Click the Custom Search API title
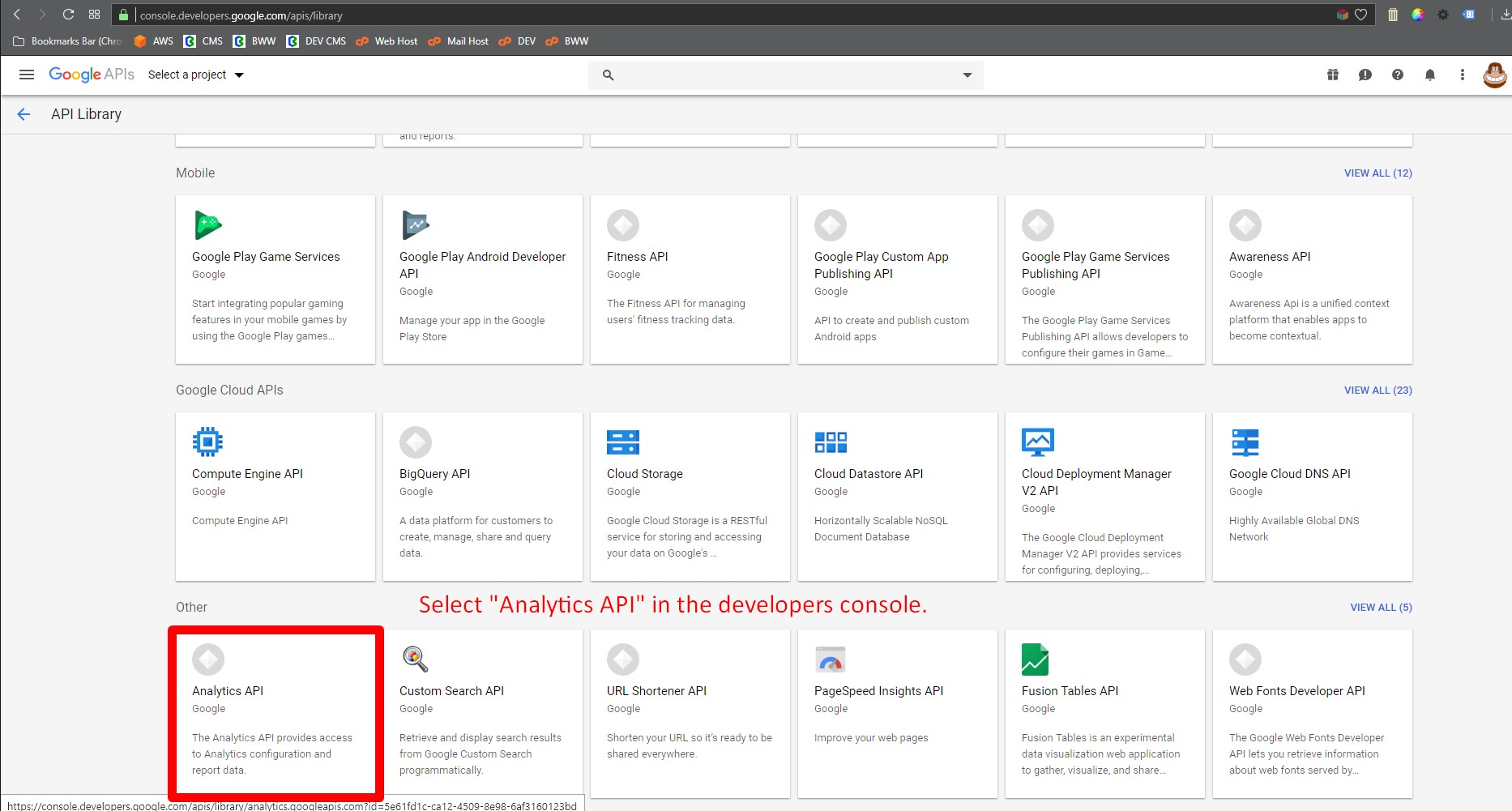The height and width of the screenshot is (811, 1512). click(x=451, y=691)
